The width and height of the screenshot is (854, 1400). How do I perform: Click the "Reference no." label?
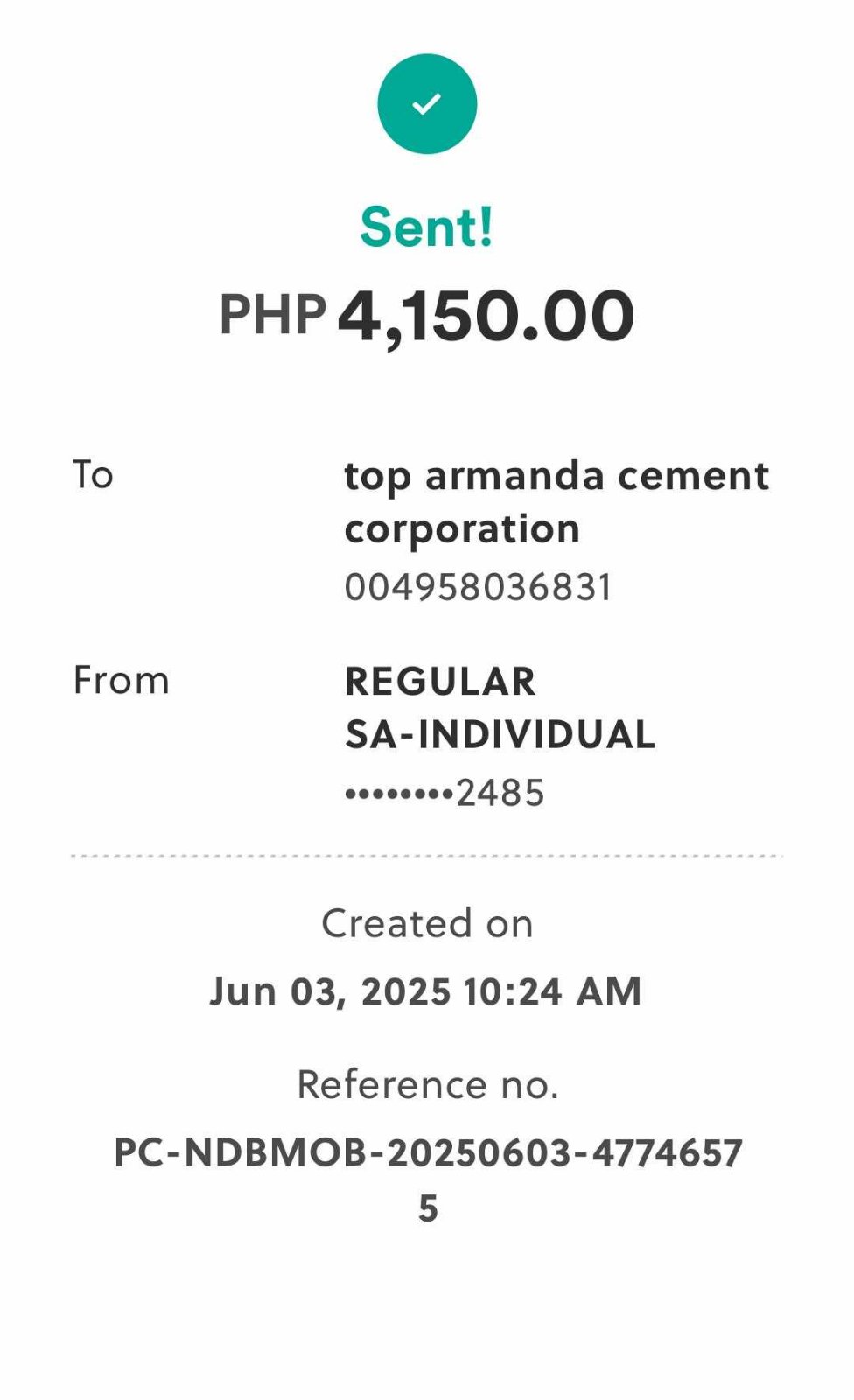pyautogui.click(x=427, y=1085)
